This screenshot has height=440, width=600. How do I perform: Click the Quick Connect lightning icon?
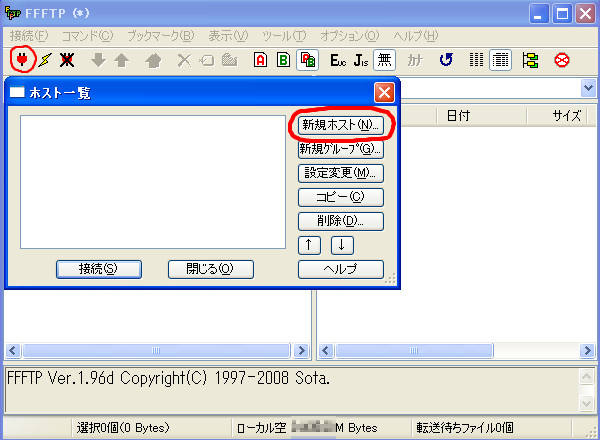45,60
